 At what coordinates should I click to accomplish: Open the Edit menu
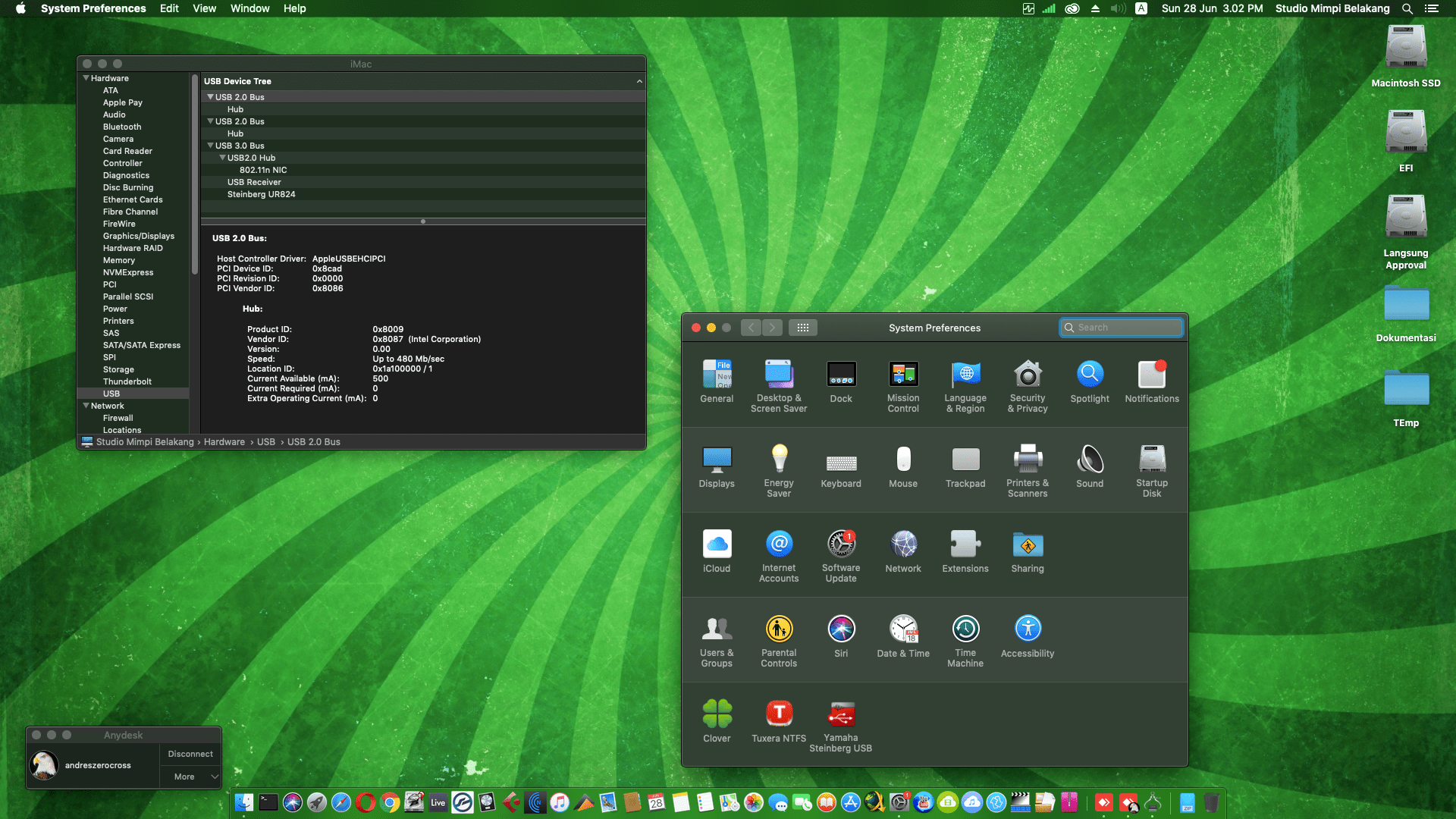[169, 8]
